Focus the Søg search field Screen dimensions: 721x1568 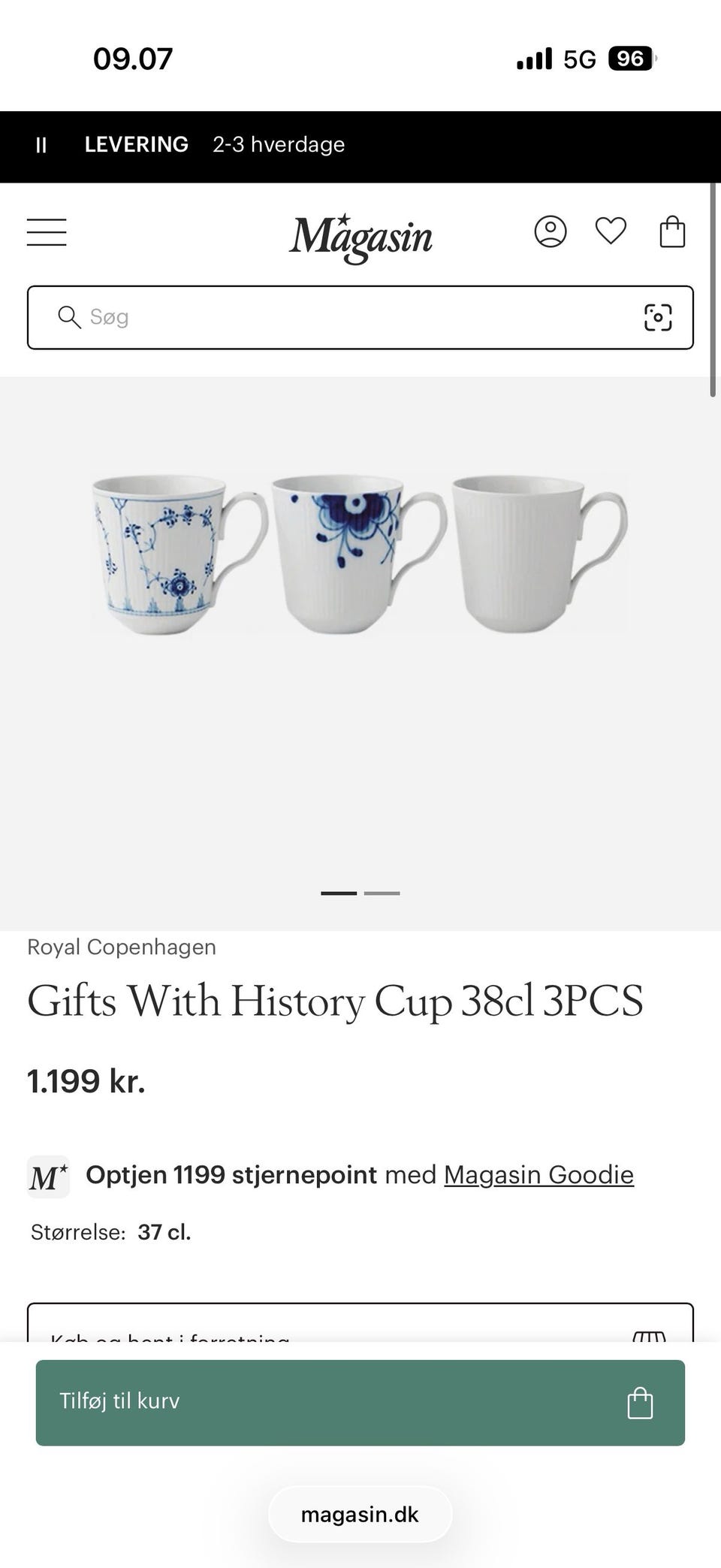(360, 317)
